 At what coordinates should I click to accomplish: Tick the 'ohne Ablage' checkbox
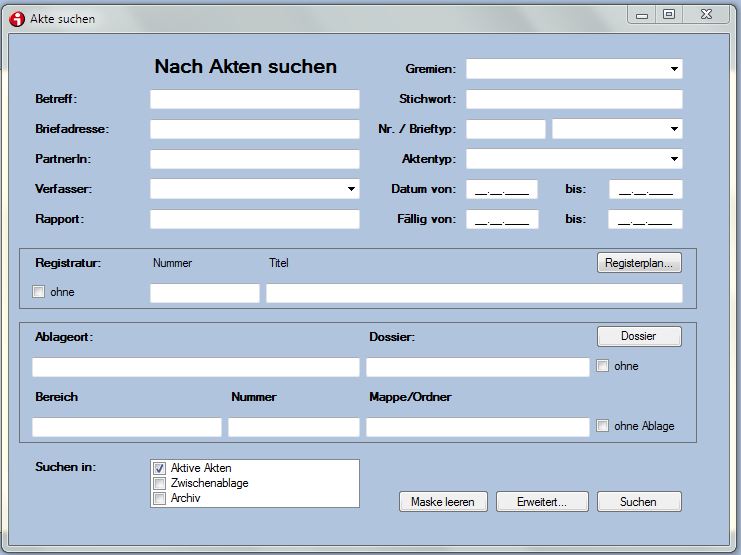602,426
